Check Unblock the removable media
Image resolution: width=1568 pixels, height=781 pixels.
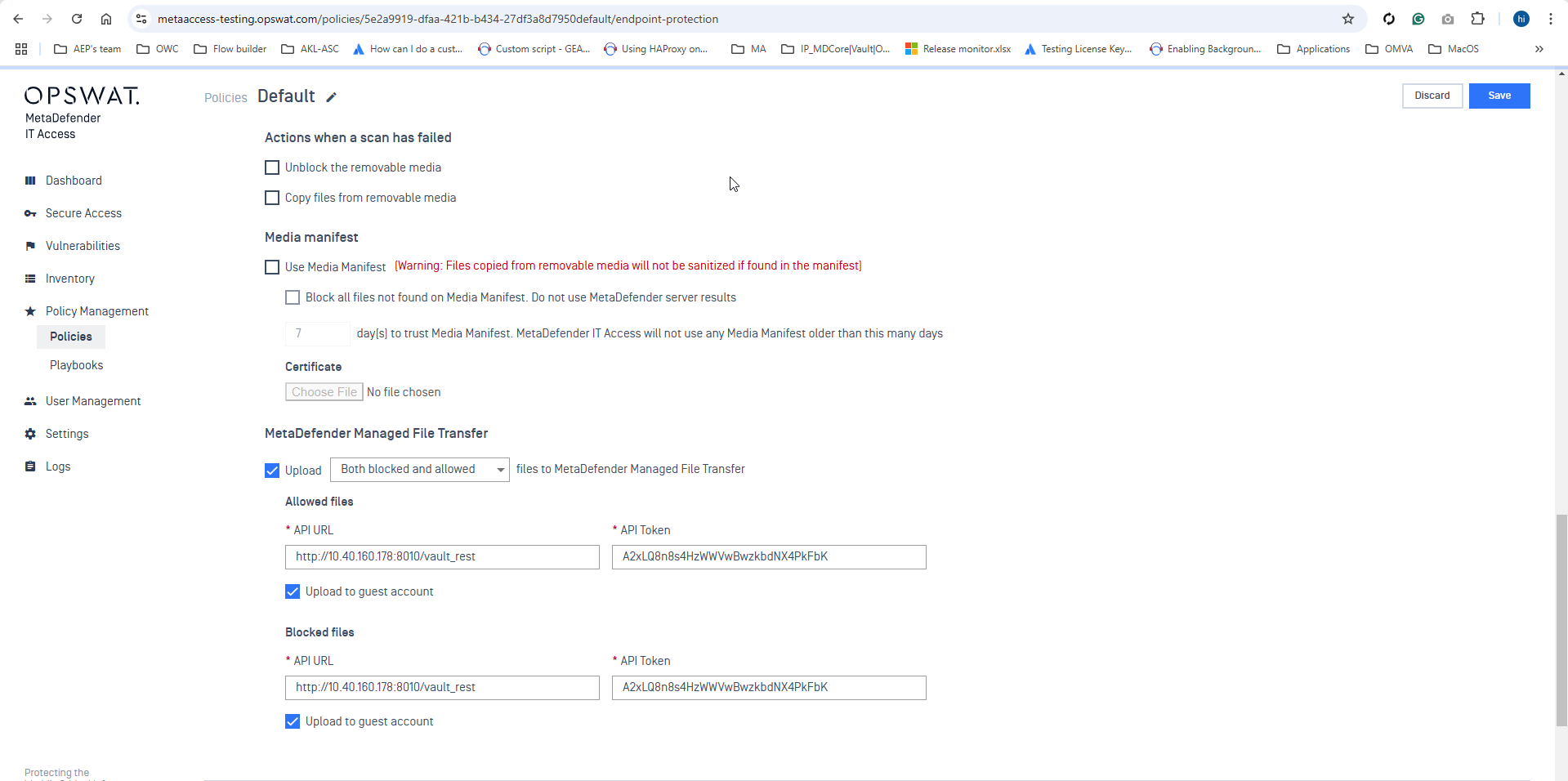pos(272,167)
